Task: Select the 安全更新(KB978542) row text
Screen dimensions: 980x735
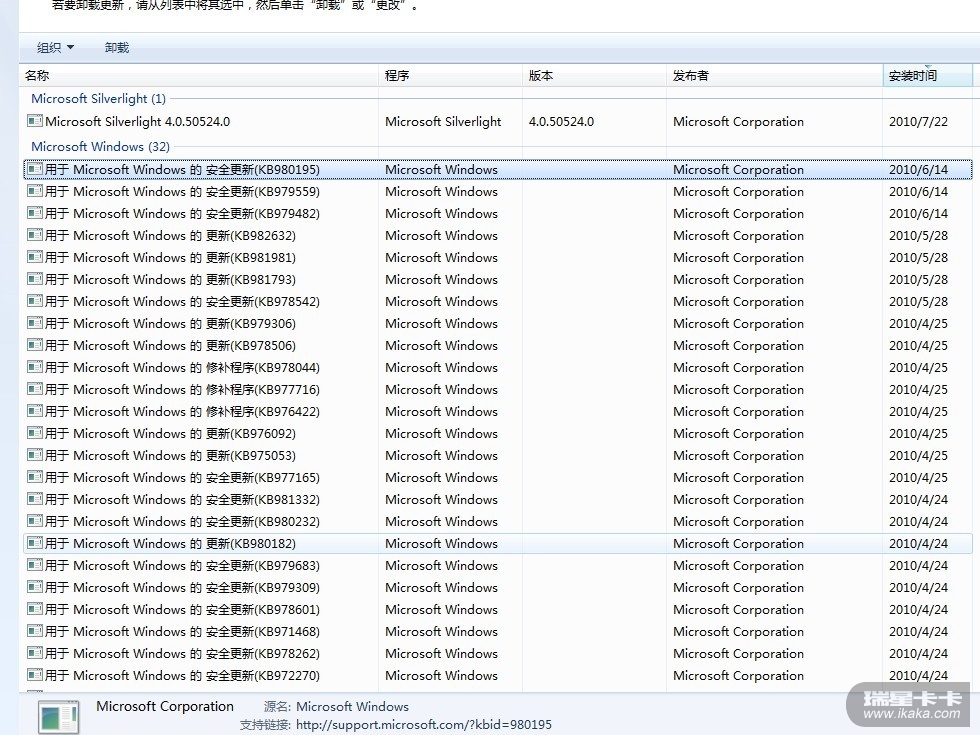Action: click(182, 301)
